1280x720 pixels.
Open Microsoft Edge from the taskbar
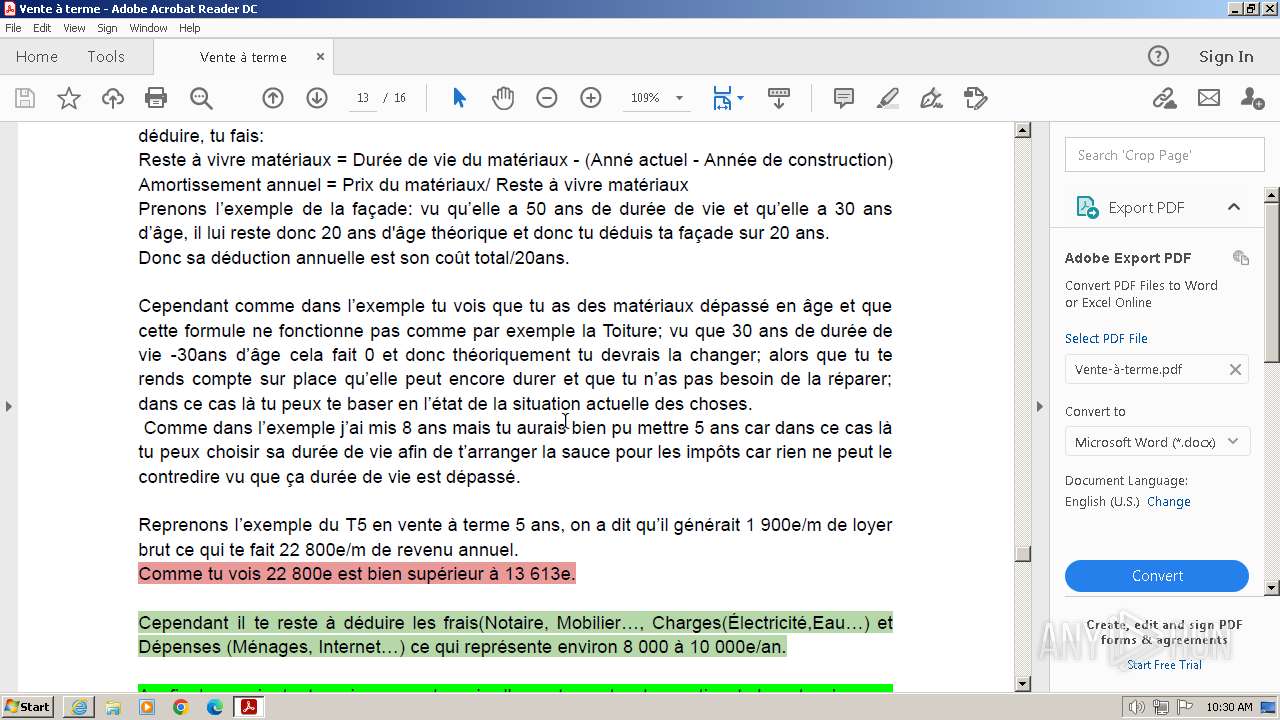(214, 707)
